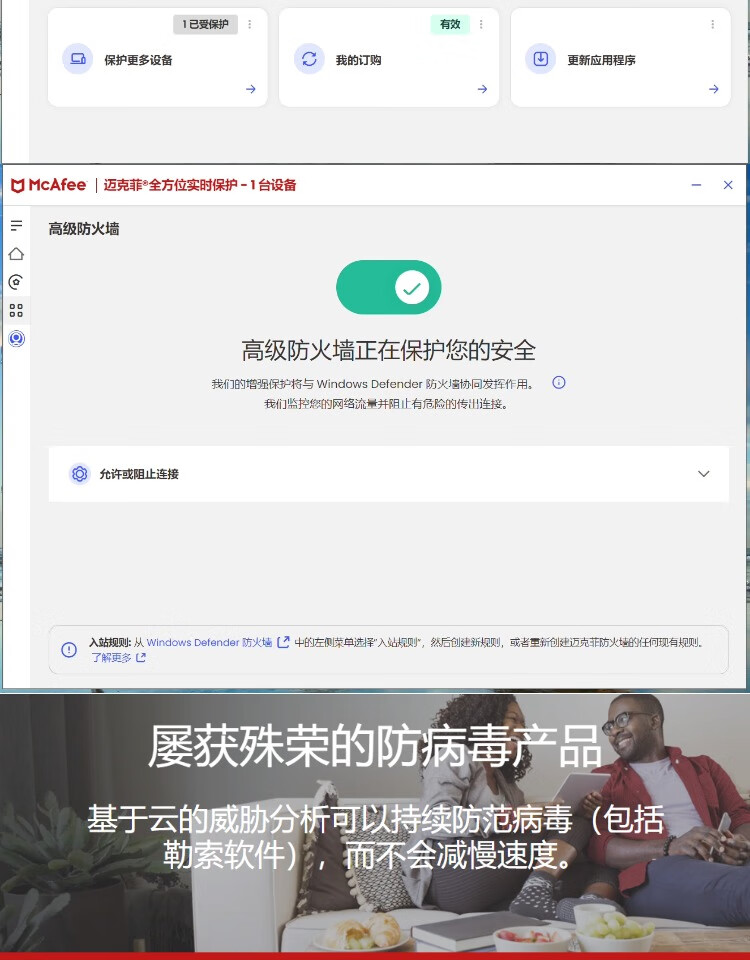Screen dimensions: 750x960
Task: Click the 有效 status badge
Action: (450, 24)
